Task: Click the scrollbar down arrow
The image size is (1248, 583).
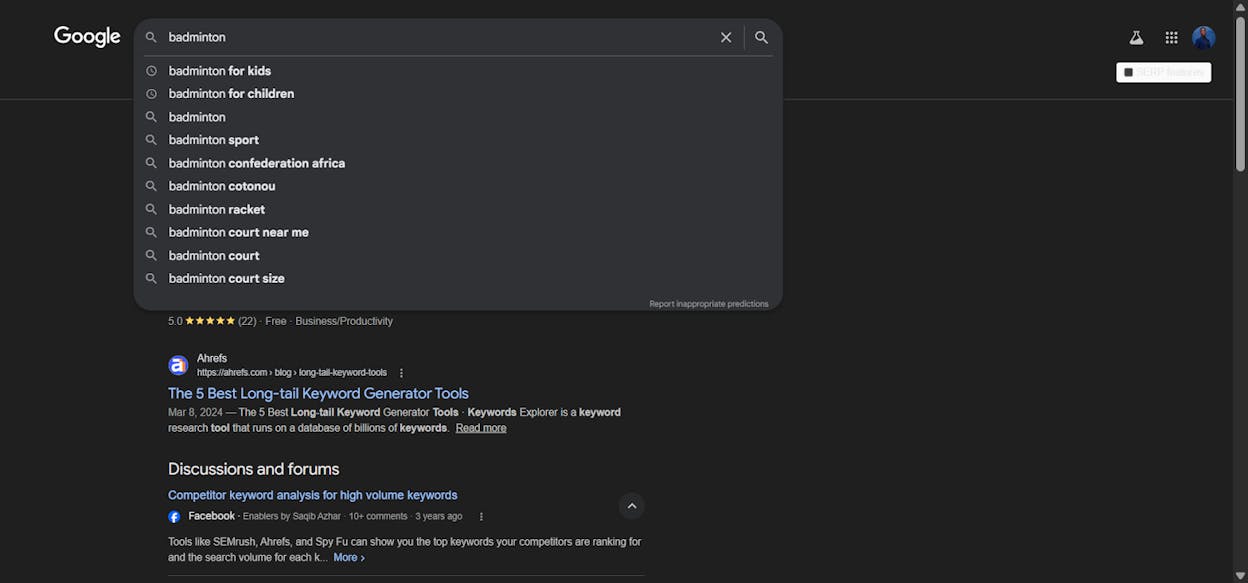Action: (x=1241, y=576)
